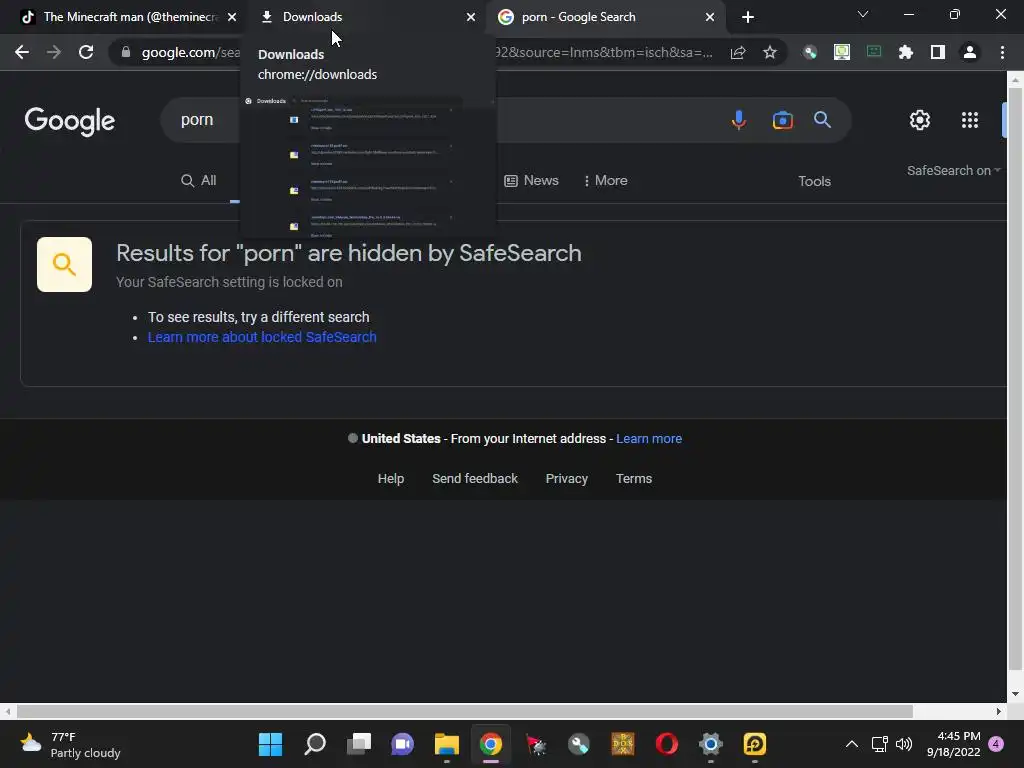Open the Windows Start menu
The height and width of the screenshot is (768, 1024).
tap(270, 744)
